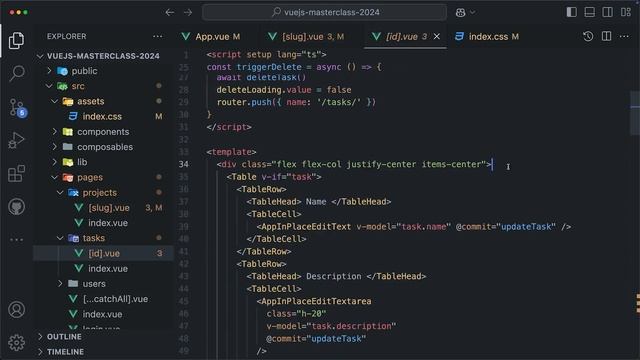The width and height of the screenshot is (640, 360).
Task: Close the [id].vue editor tab
Action: point(437,36)
